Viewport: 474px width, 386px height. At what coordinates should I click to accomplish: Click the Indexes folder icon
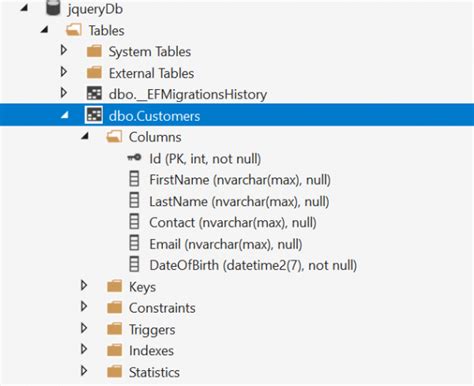point(115,351)
